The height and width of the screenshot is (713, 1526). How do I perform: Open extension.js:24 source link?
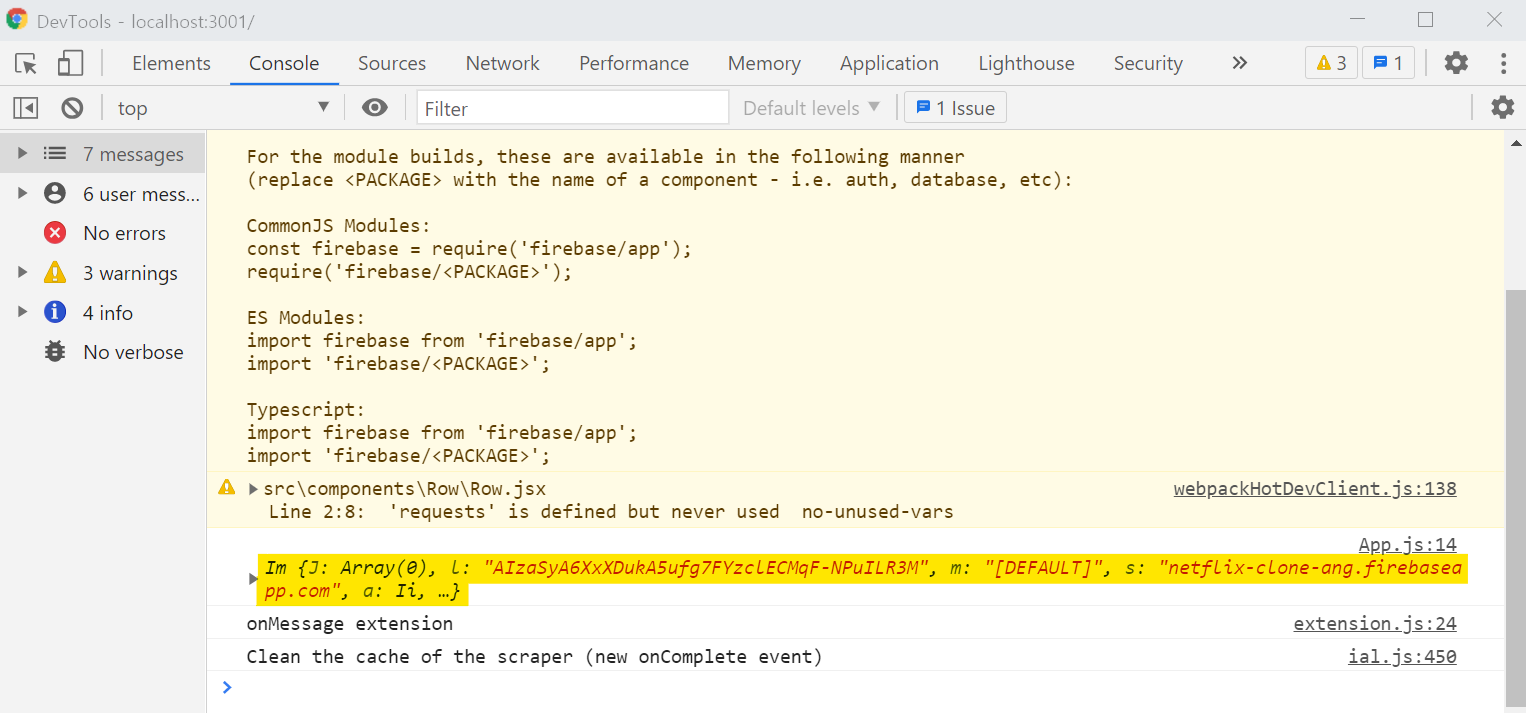pyautogui.click(x=1375, y=624)
